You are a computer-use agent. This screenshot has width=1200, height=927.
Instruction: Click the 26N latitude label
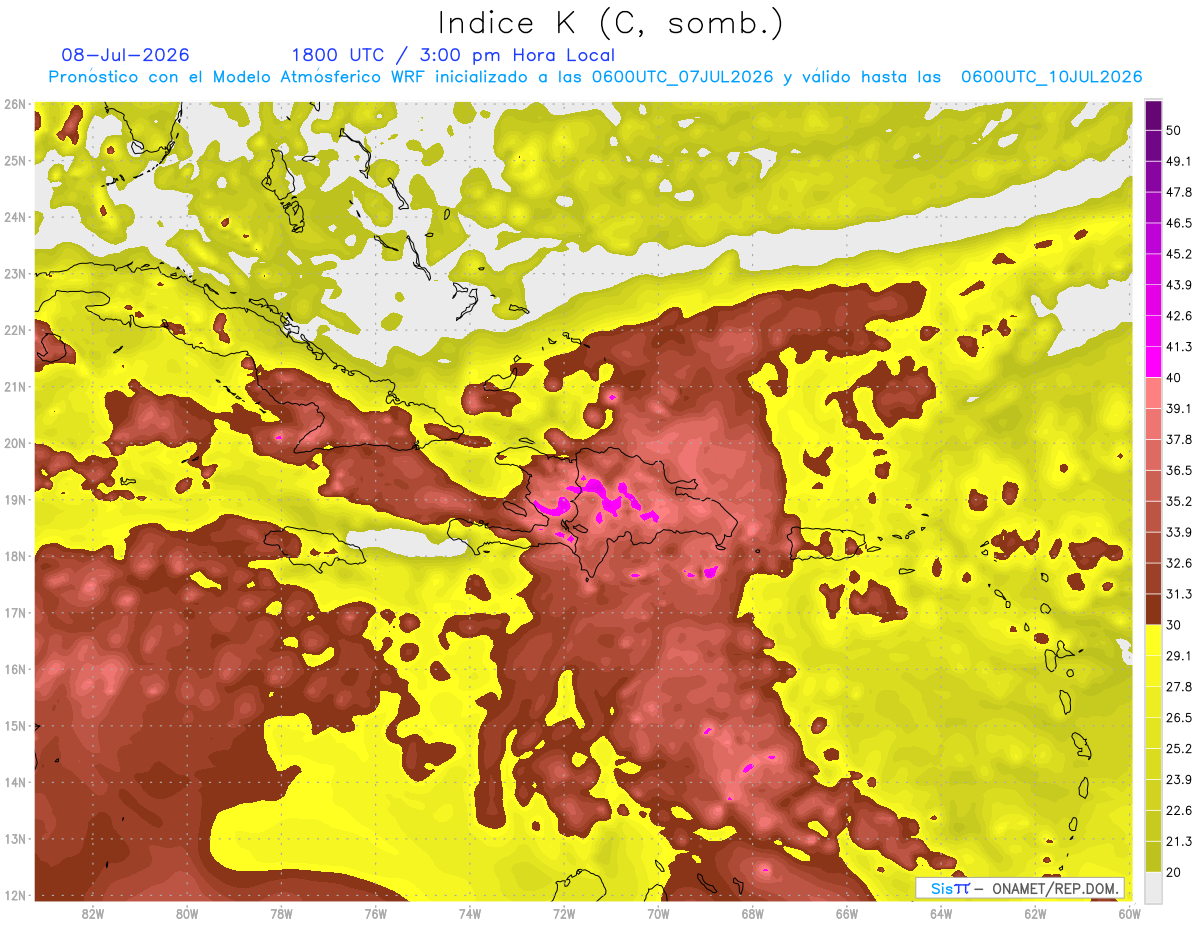(x=15, y=104)
